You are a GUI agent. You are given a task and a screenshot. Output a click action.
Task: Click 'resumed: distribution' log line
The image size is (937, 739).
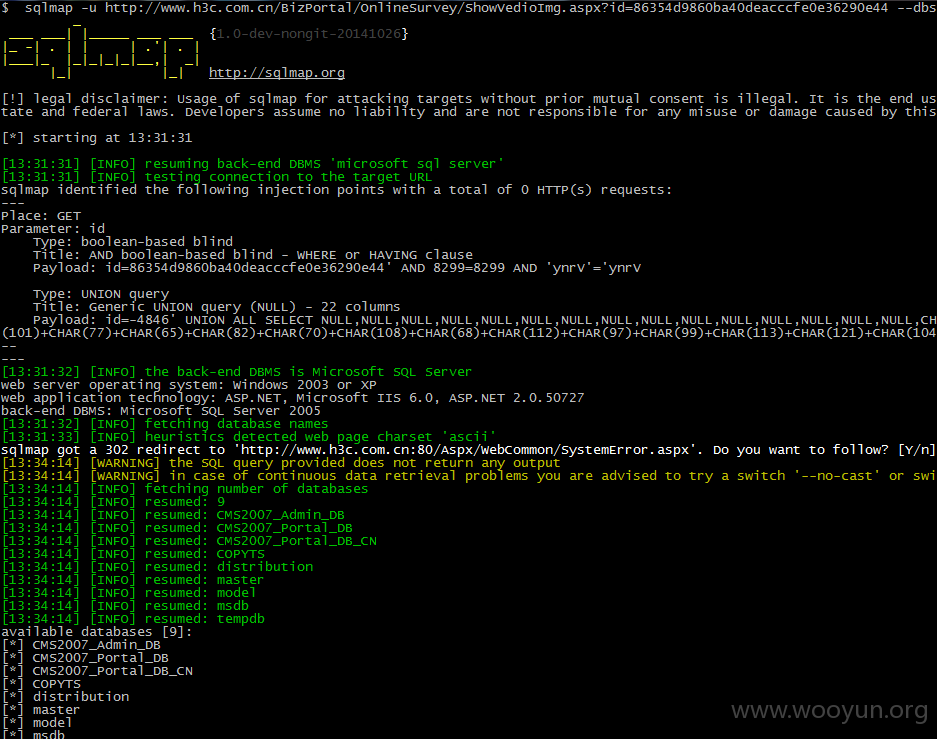(x=157, y=567)
